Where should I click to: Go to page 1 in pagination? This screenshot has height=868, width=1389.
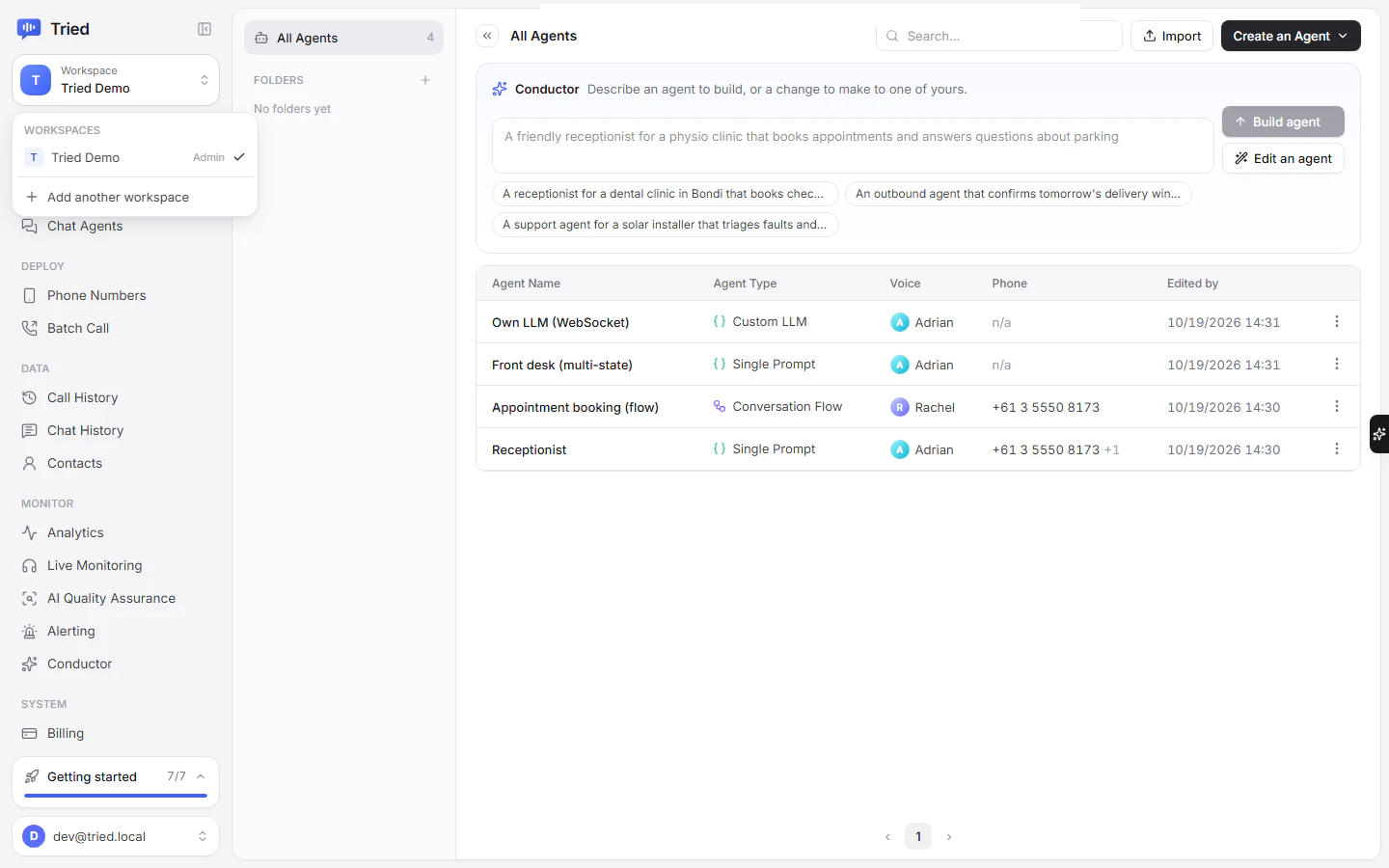(x=918, y=836)
